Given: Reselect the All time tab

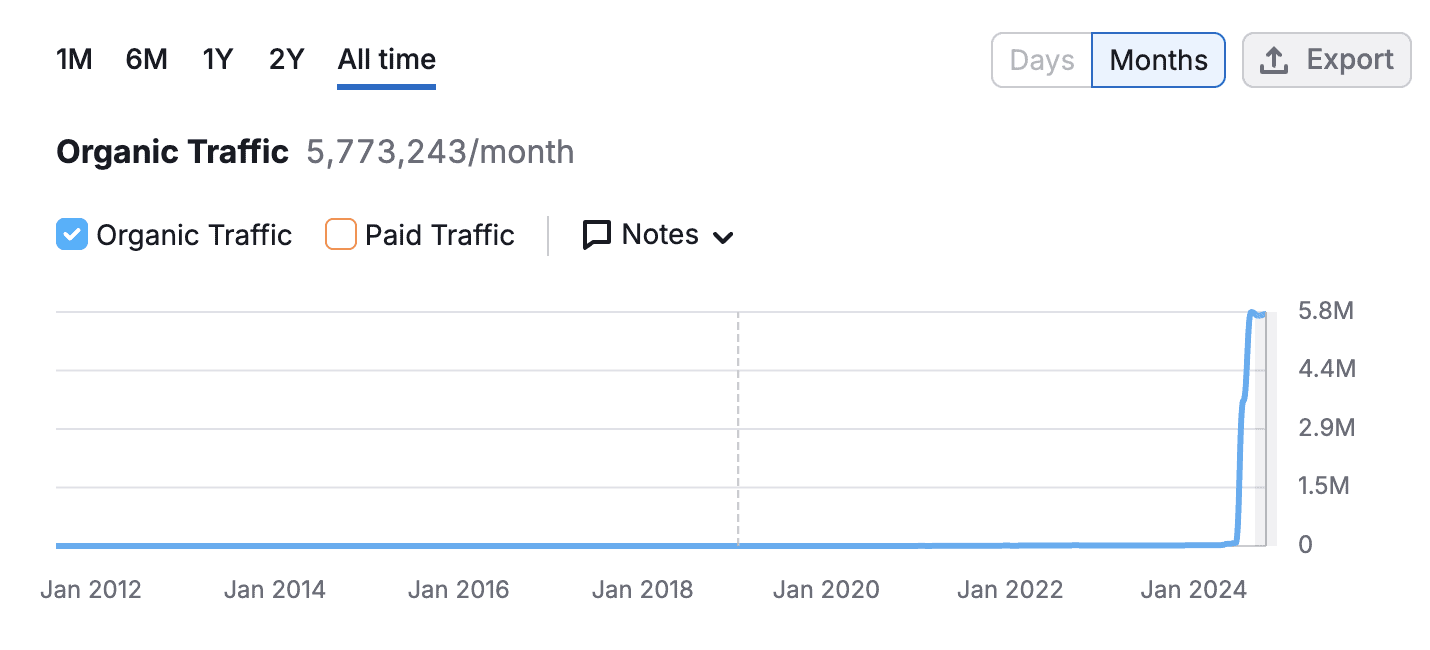Looking at the screenshot, I should (x=386, y=59).
